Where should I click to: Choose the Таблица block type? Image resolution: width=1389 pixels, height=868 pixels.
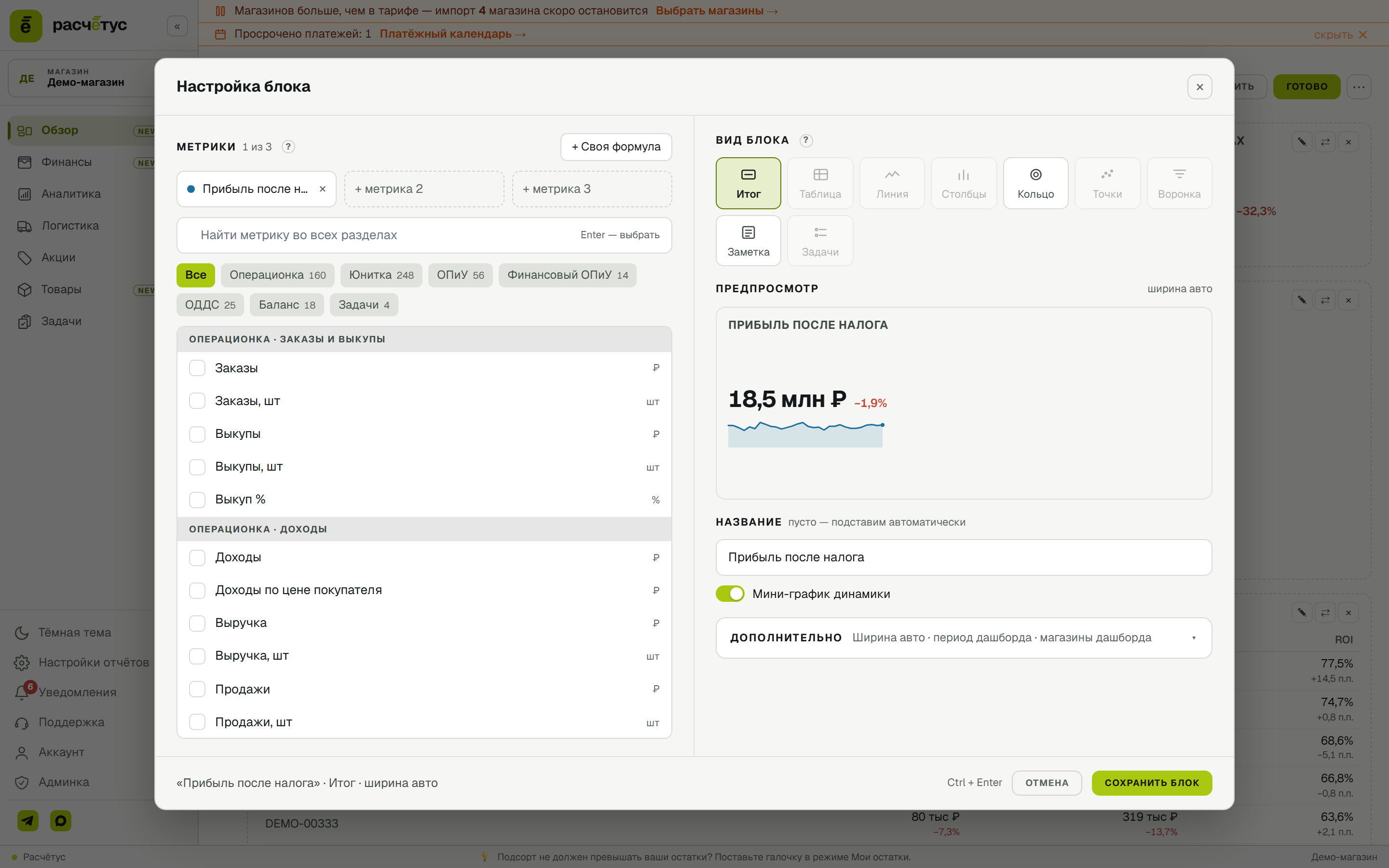click(819, 183)
